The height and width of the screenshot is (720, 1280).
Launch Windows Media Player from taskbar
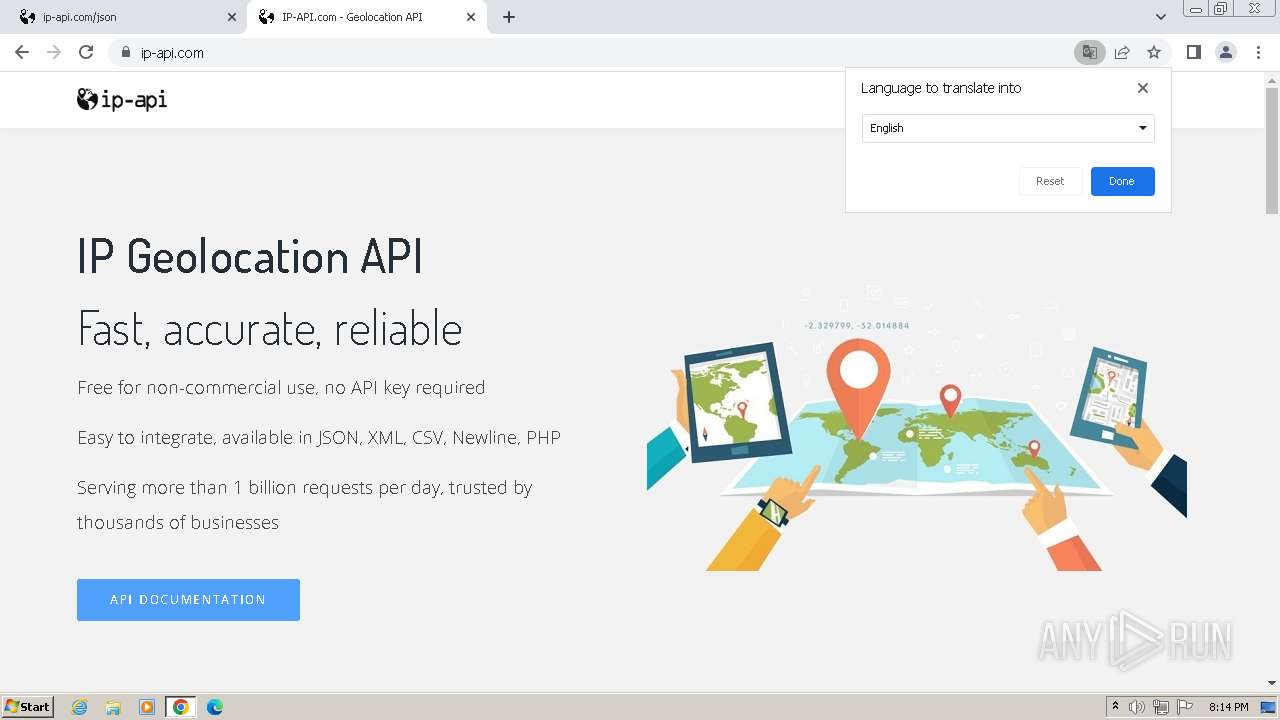click(147, 707)
